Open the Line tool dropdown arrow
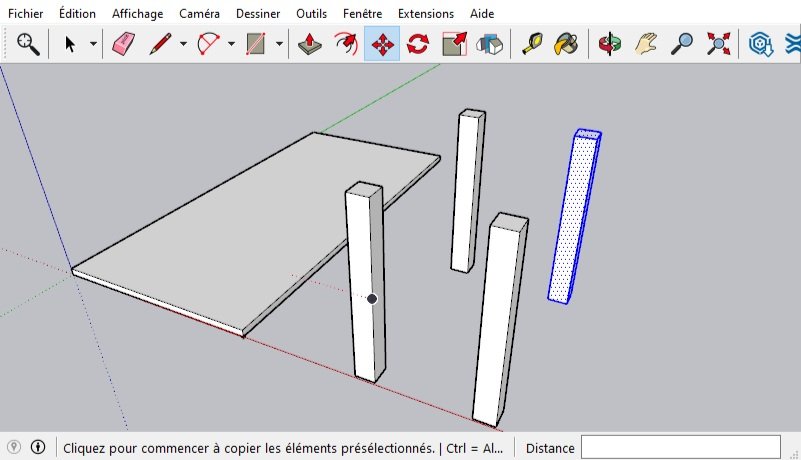The width and height of the screenshot is (801, 460). point(183,44)
